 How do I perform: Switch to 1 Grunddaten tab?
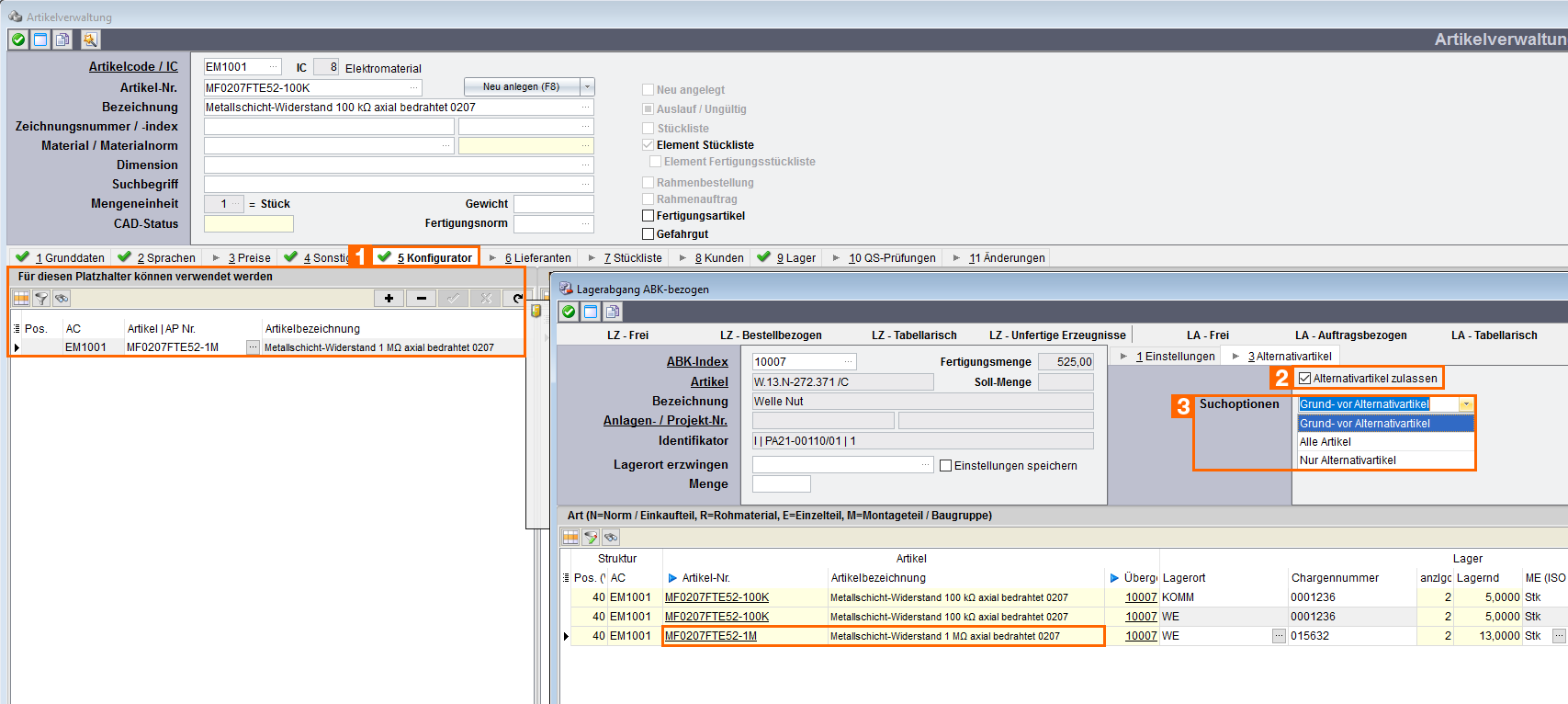(x=61, y=257)
